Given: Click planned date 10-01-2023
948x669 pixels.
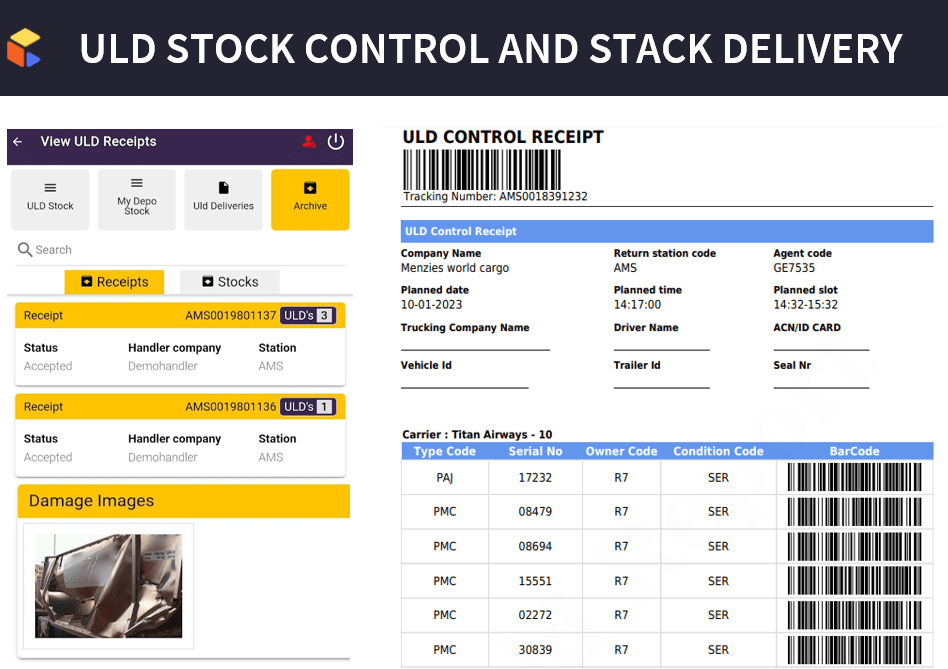Looking at the screenshot, I should [x=431, y=305].
